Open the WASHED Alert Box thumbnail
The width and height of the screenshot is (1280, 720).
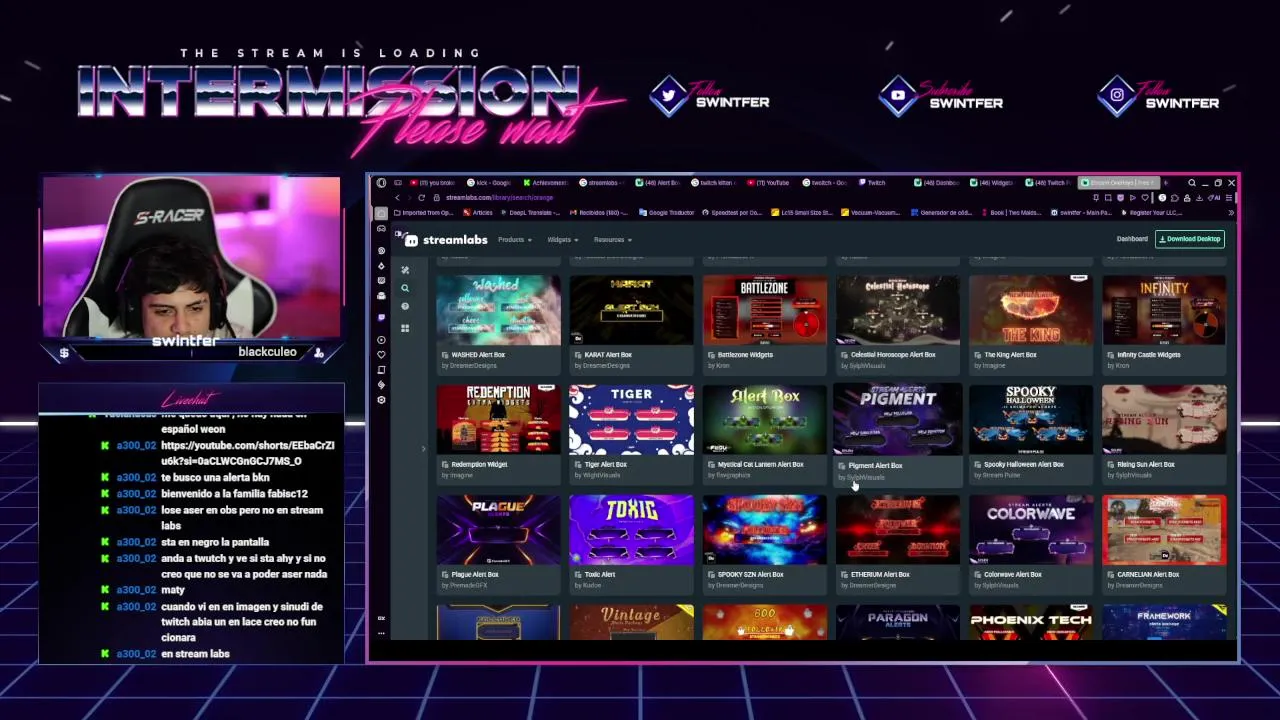498,310
